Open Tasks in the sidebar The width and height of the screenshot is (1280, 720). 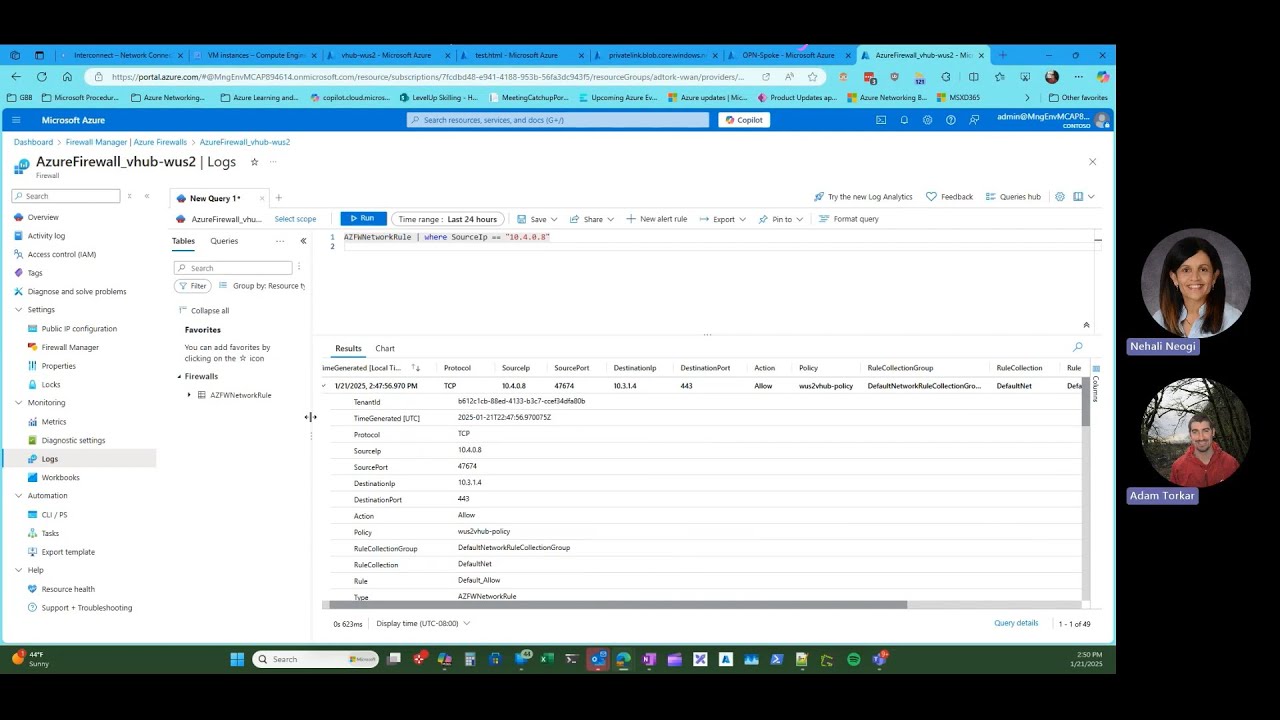(50, 534)
